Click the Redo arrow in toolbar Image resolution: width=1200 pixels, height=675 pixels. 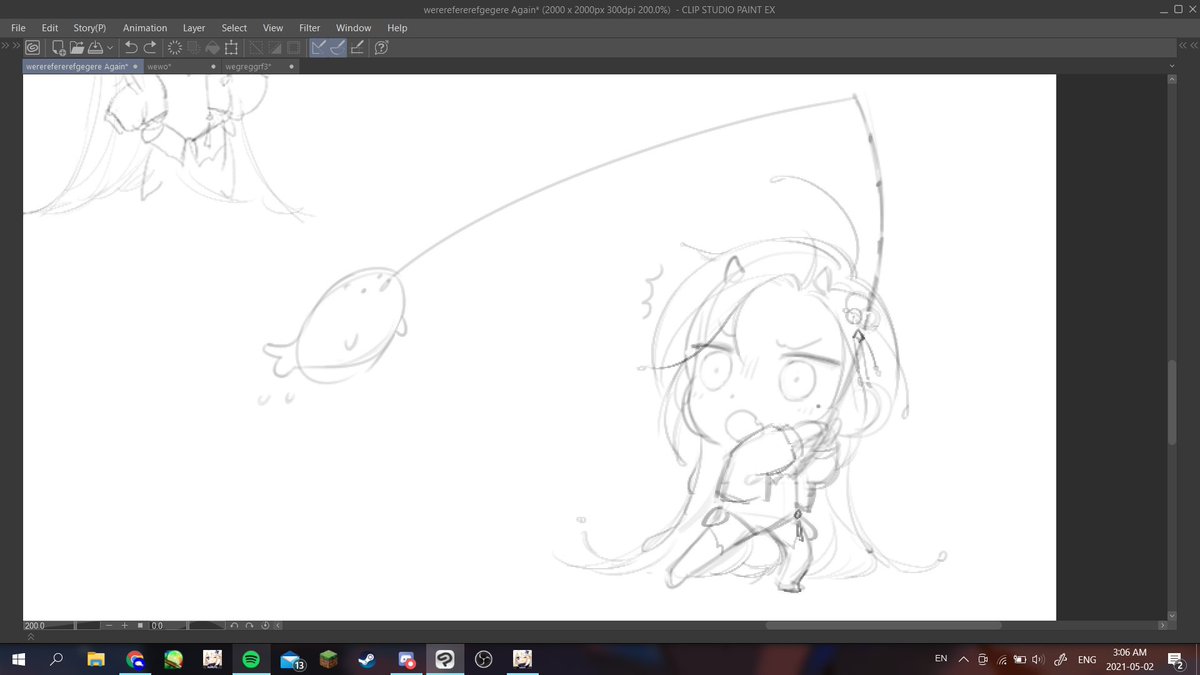(150, 47)
